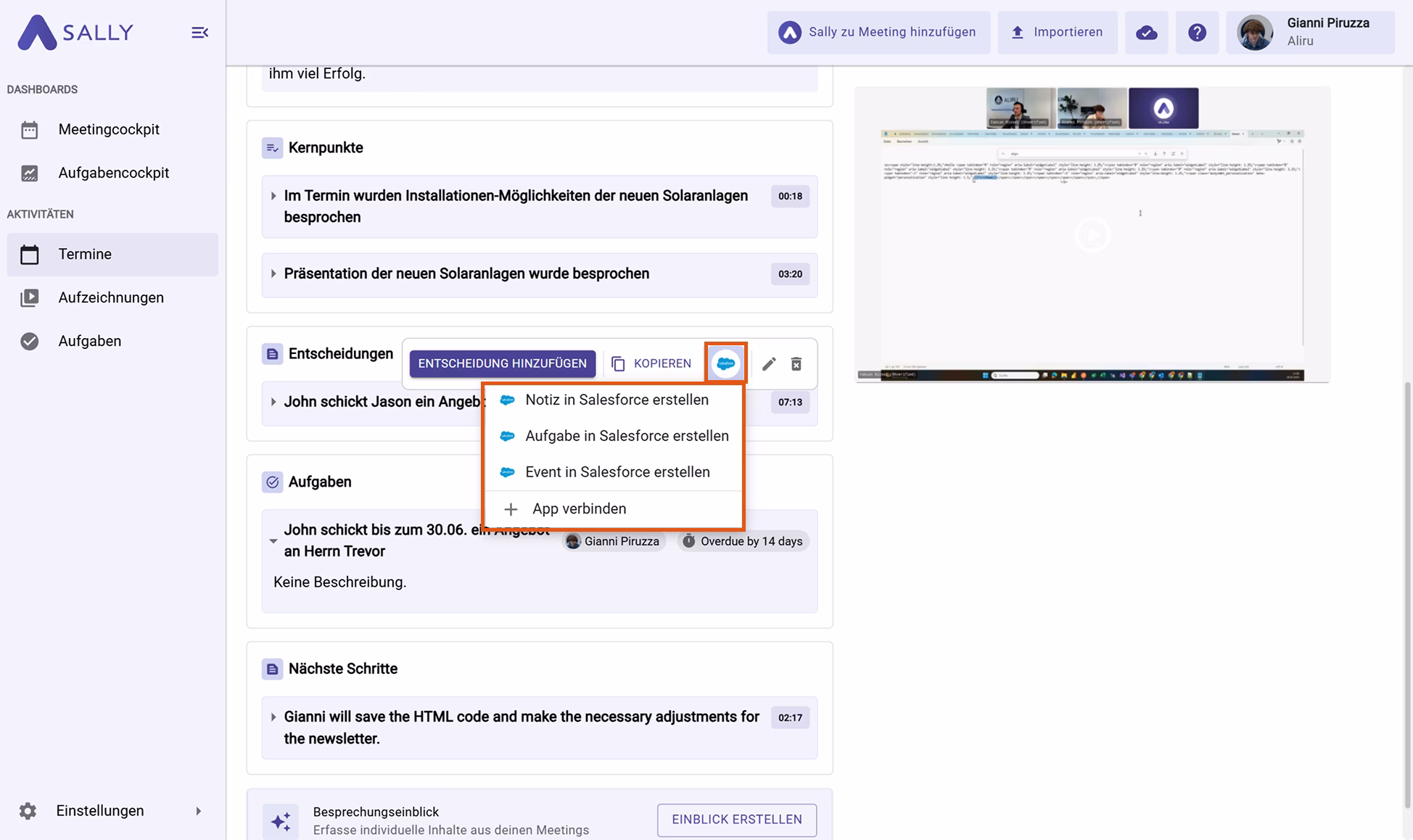The image size is (1413, 840).
Task: Click the page vertical scrollbar
Action: coord(1408,595)
